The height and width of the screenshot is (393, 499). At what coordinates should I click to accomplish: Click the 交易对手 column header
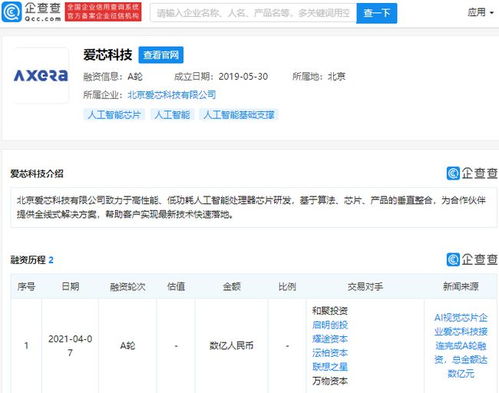(x=365, y=287)
